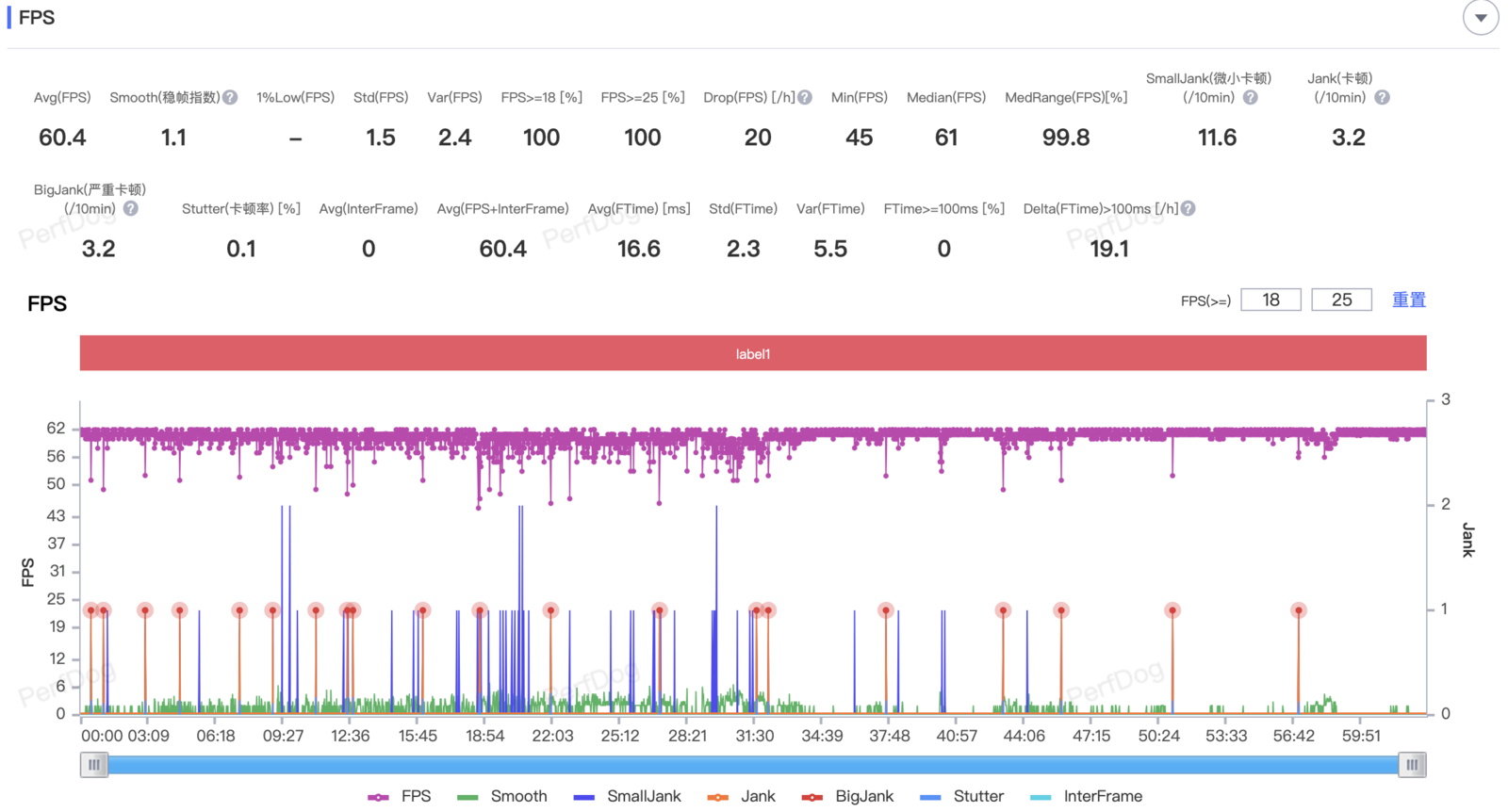Click the BigJank marker near 50:24

pyautogui.click(x=1172, y=610)
